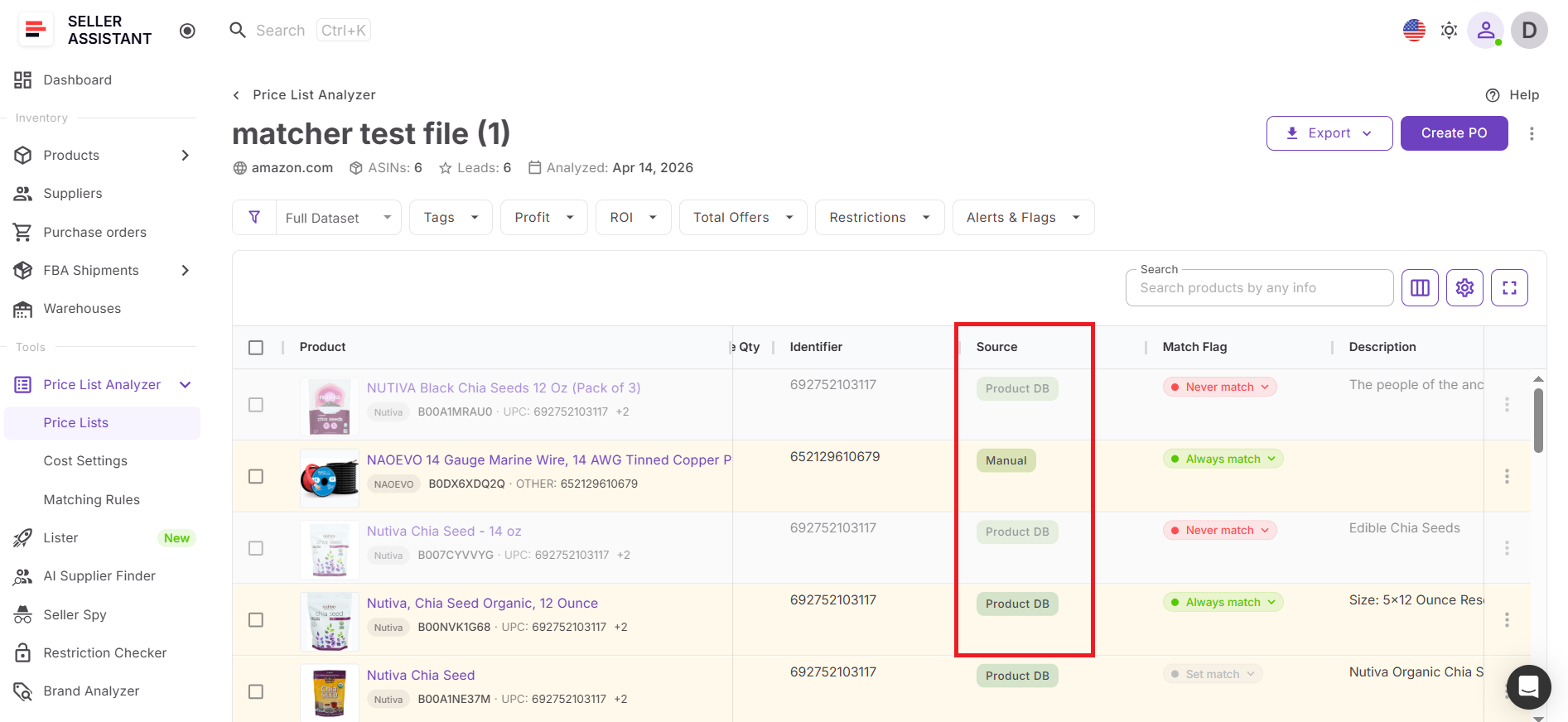Click the Match Flag column header
Screen dimensions: 1568x722
(x=1194, y=348)
